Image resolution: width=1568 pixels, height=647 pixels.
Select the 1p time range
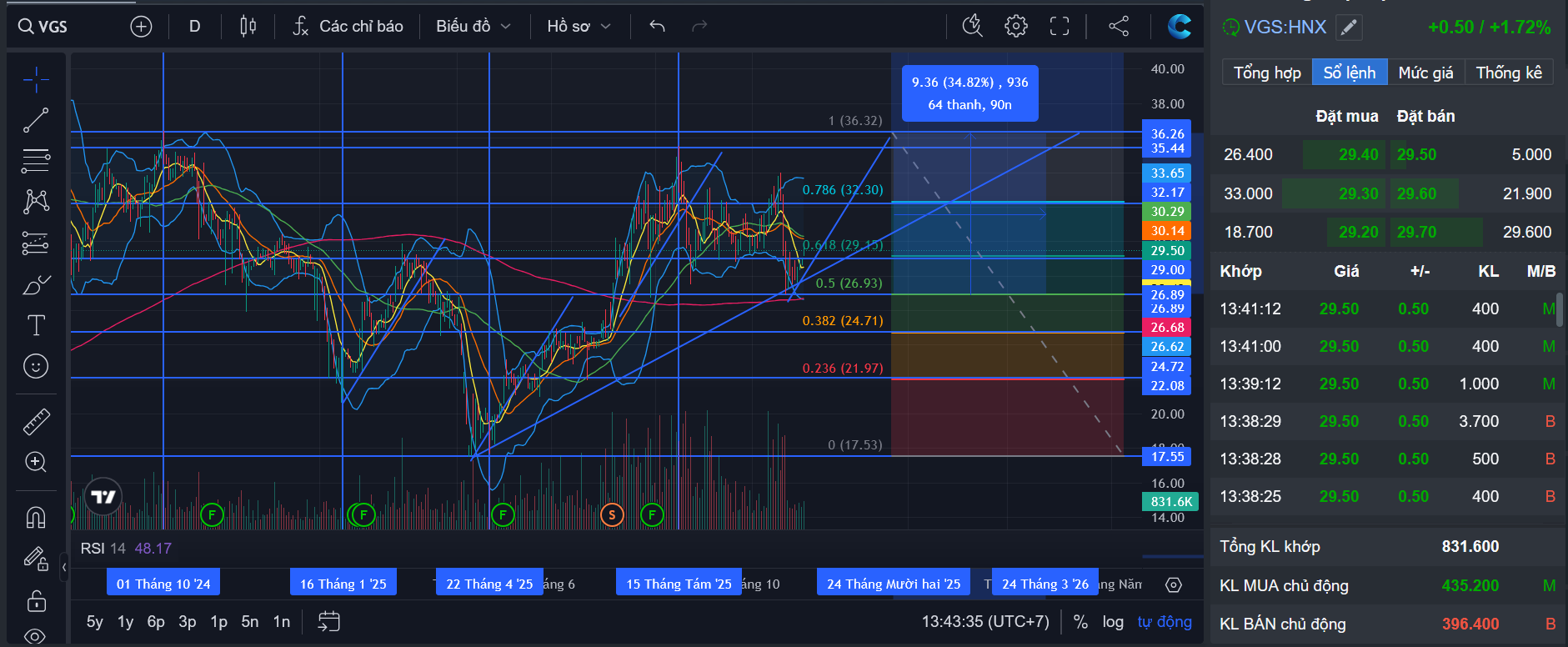(219, 622)
